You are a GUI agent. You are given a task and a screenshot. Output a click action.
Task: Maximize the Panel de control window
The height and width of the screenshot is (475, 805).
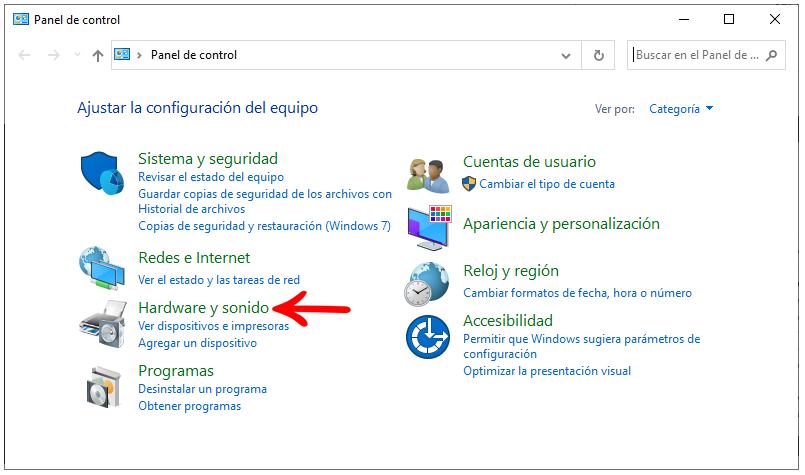tap(729, 20)
